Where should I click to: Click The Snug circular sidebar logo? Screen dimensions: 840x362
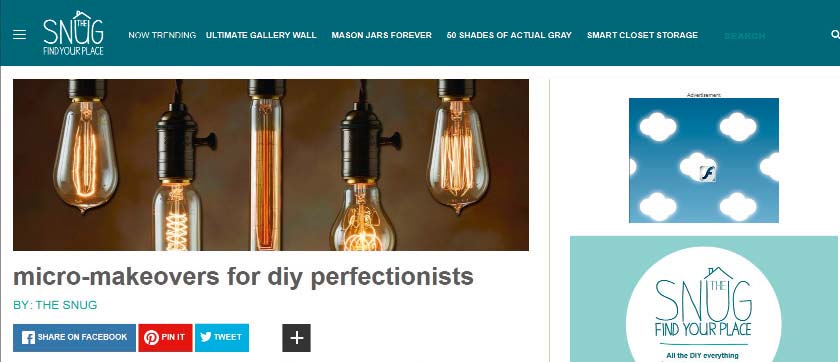click(703, 304)
